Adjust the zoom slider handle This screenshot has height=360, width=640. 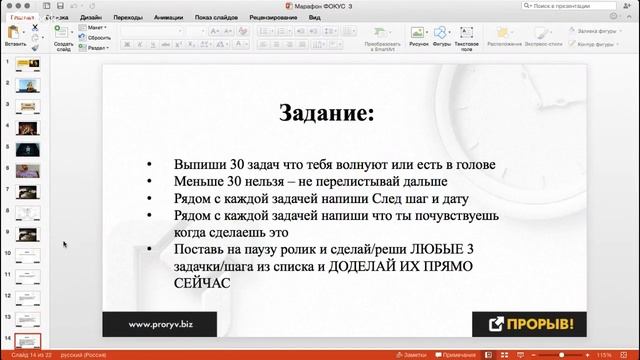pyautogui.click(x=562, y=355)
